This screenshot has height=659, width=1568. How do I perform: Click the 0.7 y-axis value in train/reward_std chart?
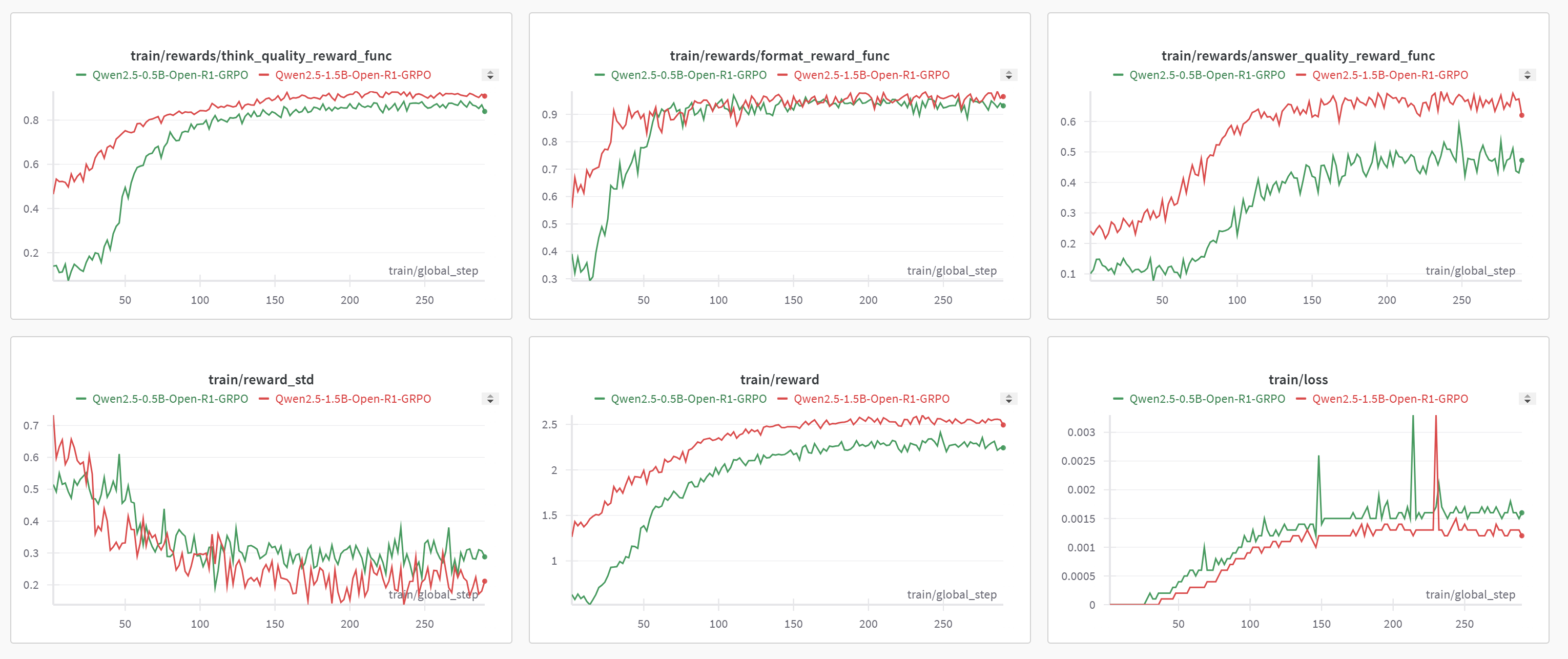(31, 426)
